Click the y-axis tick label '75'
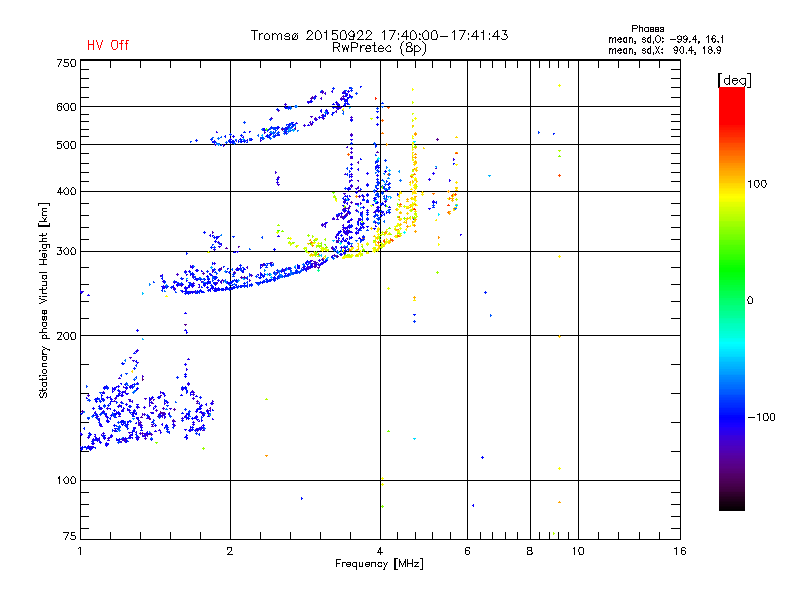The width and height of the screenshot is (800, 600). click(x=70, y=536)
